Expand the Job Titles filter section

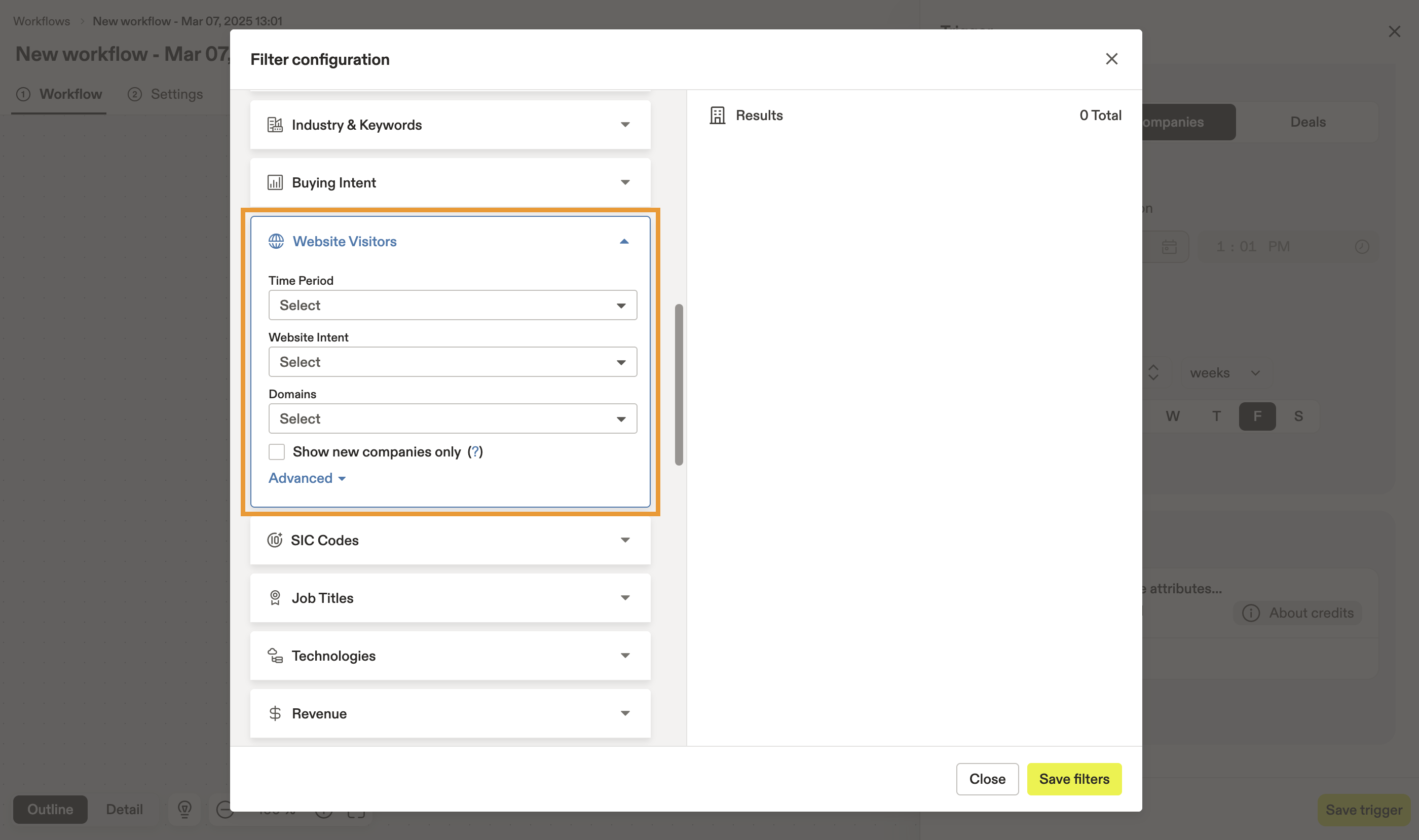624,598
